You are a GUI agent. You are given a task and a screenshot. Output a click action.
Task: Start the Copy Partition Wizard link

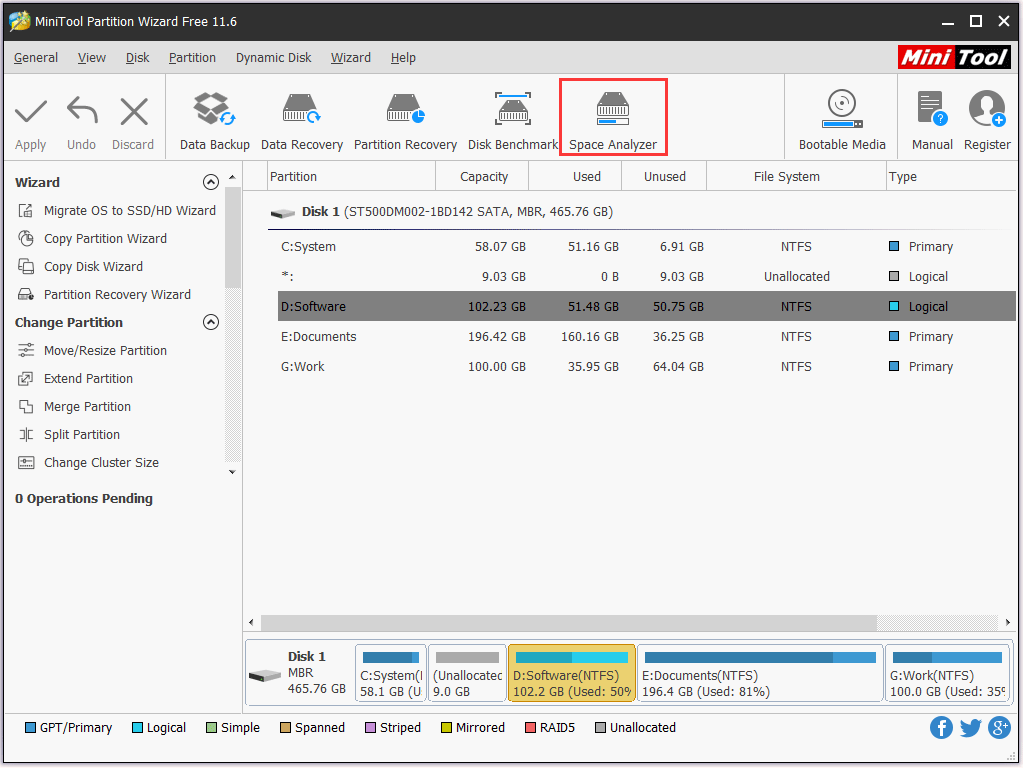tap(105, 239)
